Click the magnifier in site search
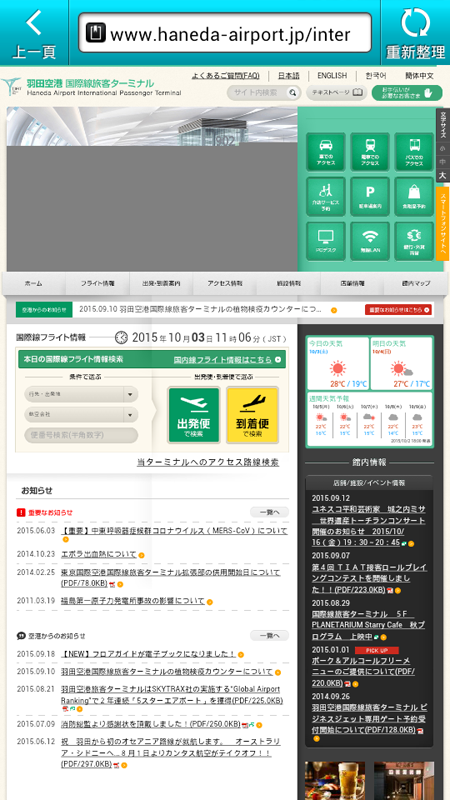450x800 pixels. click(292, 93)
